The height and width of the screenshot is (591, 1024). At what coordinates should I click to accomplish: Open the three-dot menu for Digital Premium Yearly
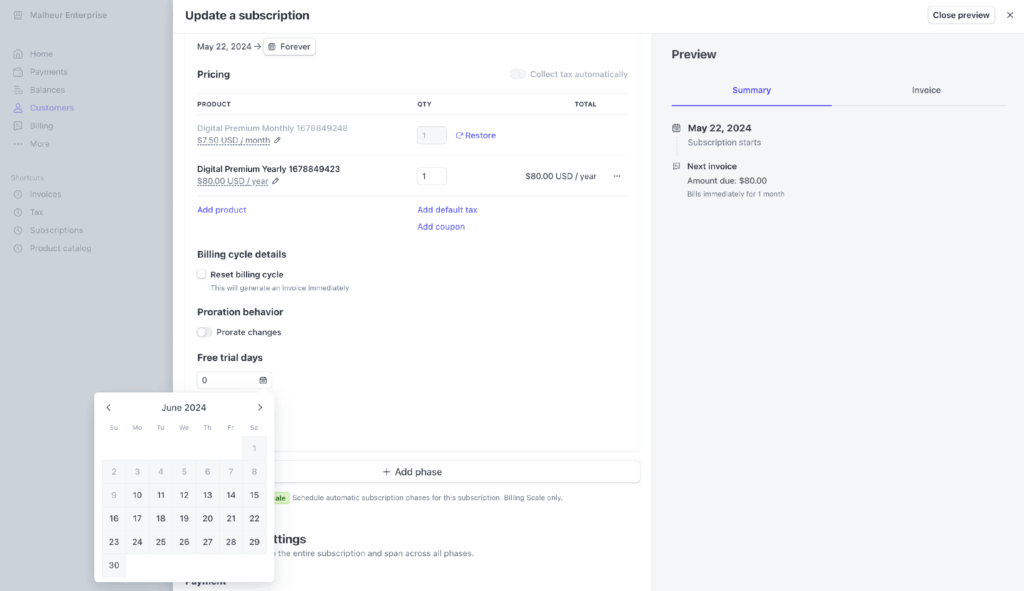(617, 176)
